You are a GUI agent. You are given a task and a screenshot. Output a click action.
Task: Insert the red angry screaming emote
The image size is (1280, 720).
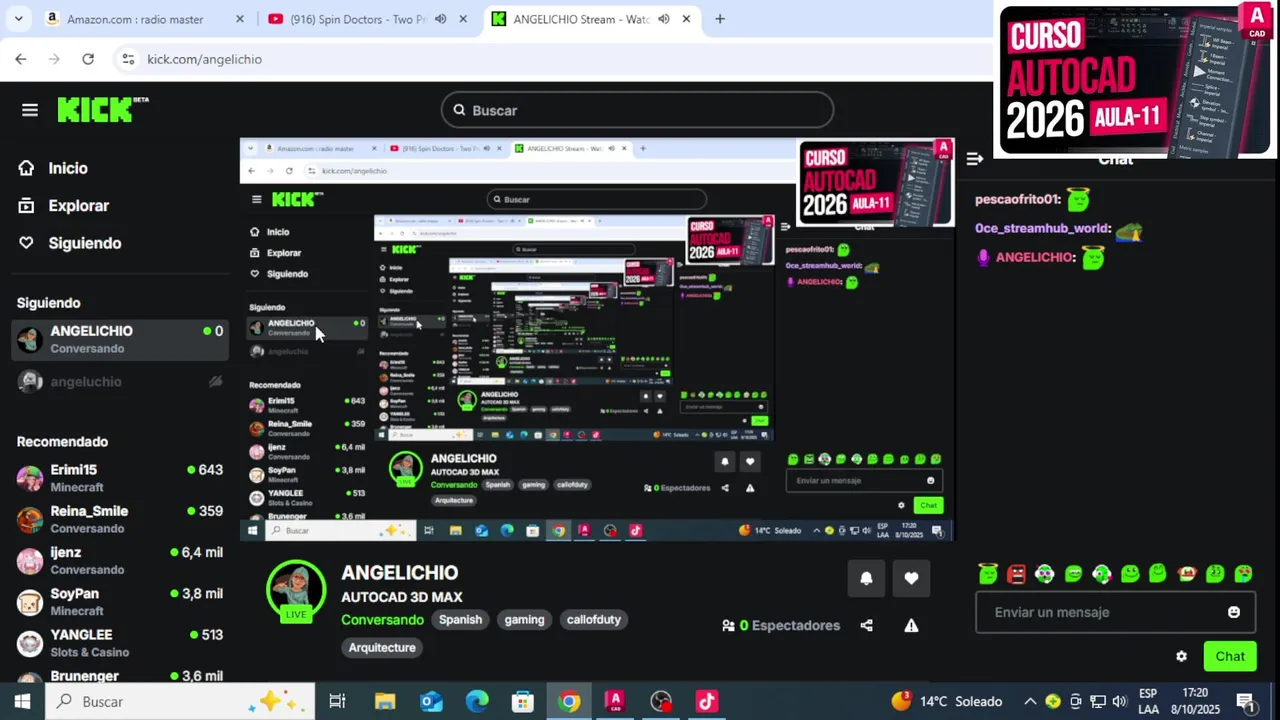pyautogui.click(x=1016, y=573)
